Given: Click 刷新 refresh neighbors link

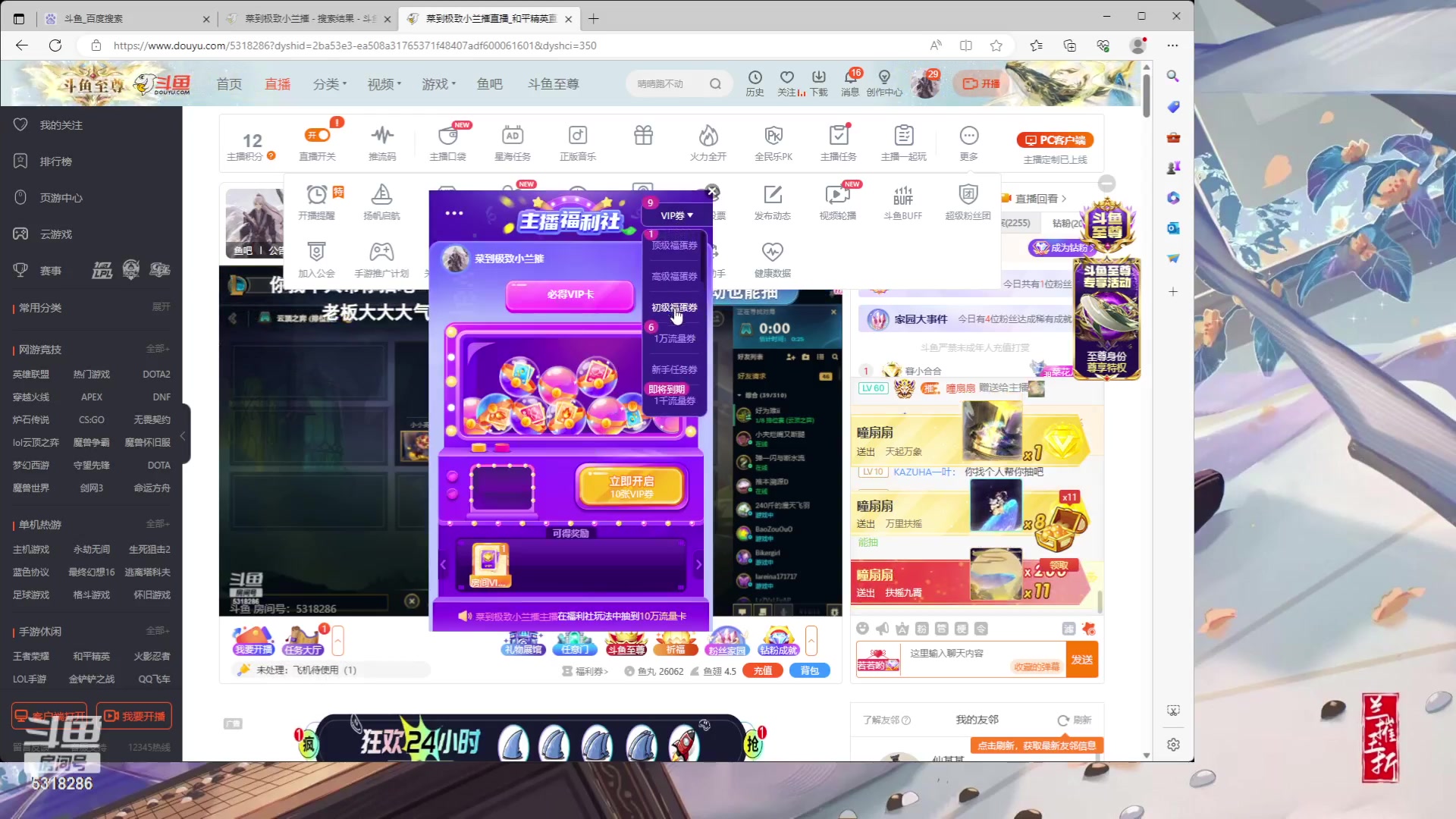Looking at the screenshot, I should point(1075,720).
